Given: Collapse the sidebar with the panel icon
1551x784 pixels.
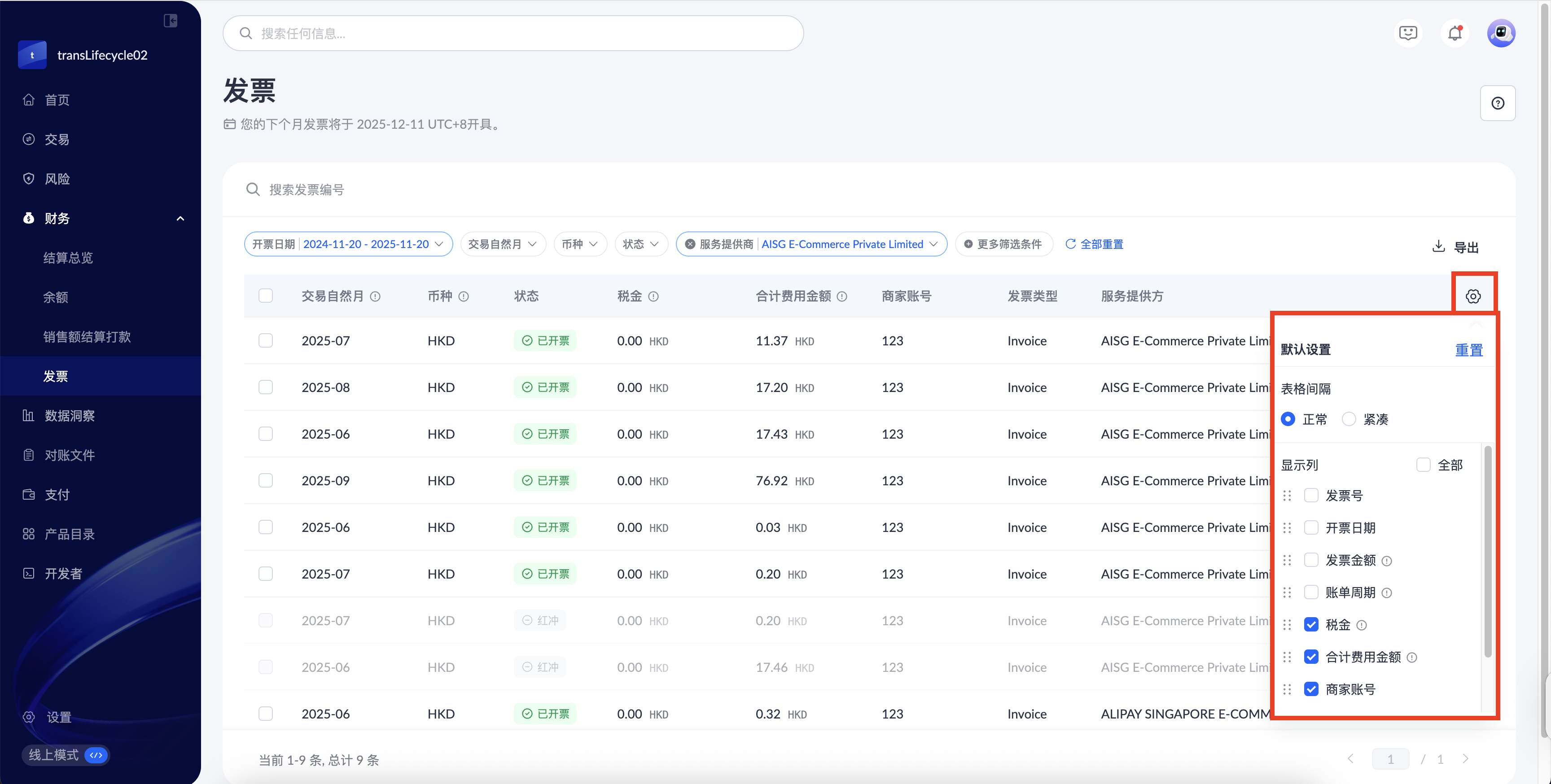Looking at the screenshot, I should (x=171, y=21).
